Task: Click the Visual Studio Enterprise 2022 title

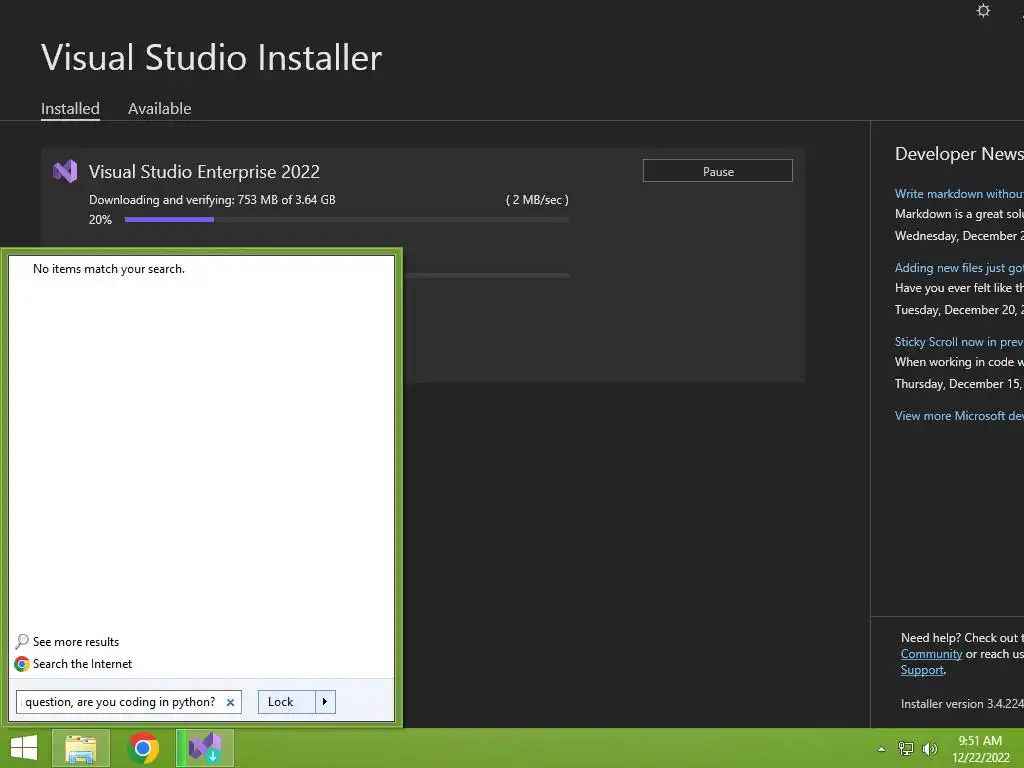Action: click(x=204, y=172)
